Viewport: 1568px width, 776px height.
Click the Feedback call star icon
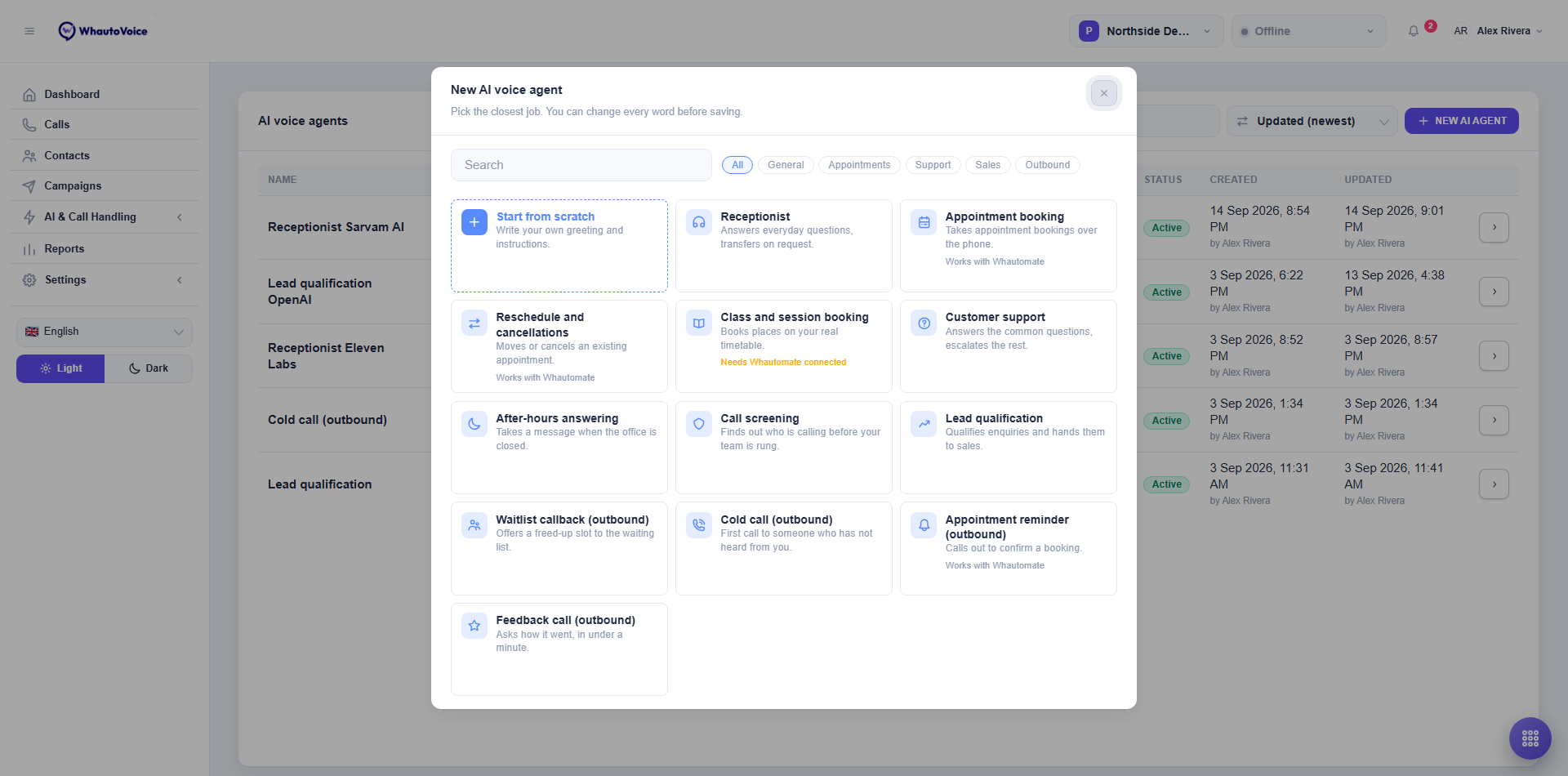[474, 626]
